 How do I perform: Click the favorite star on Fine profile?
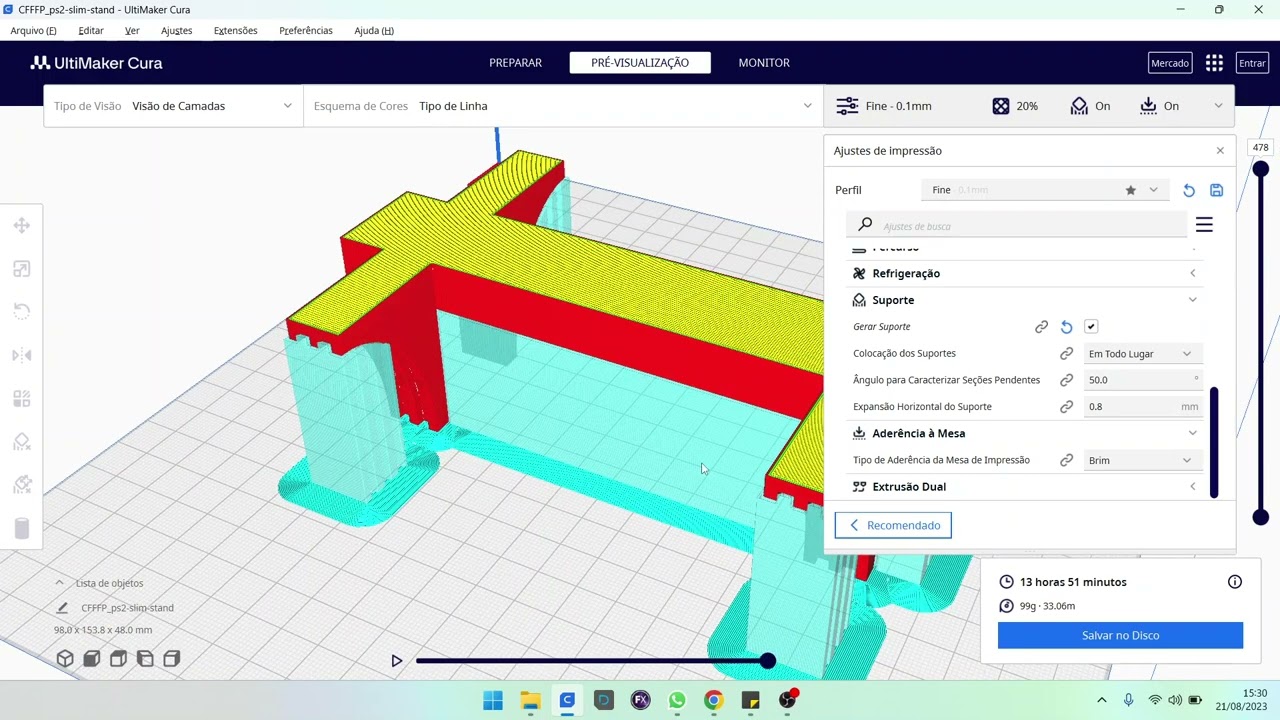pyautogui.click(x=1131, y=190)
